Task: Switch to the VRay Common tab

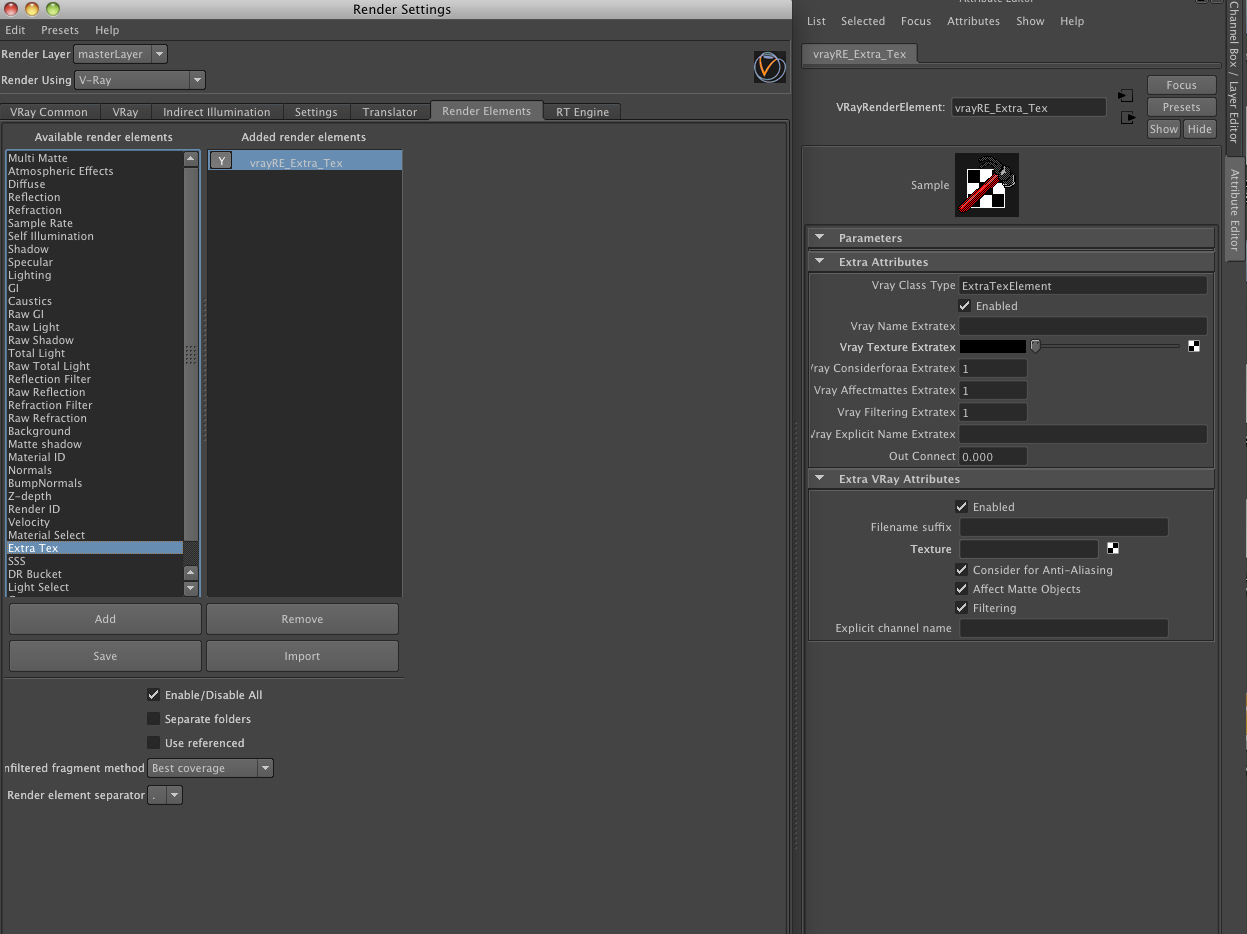Action: (x=49, y=112)
